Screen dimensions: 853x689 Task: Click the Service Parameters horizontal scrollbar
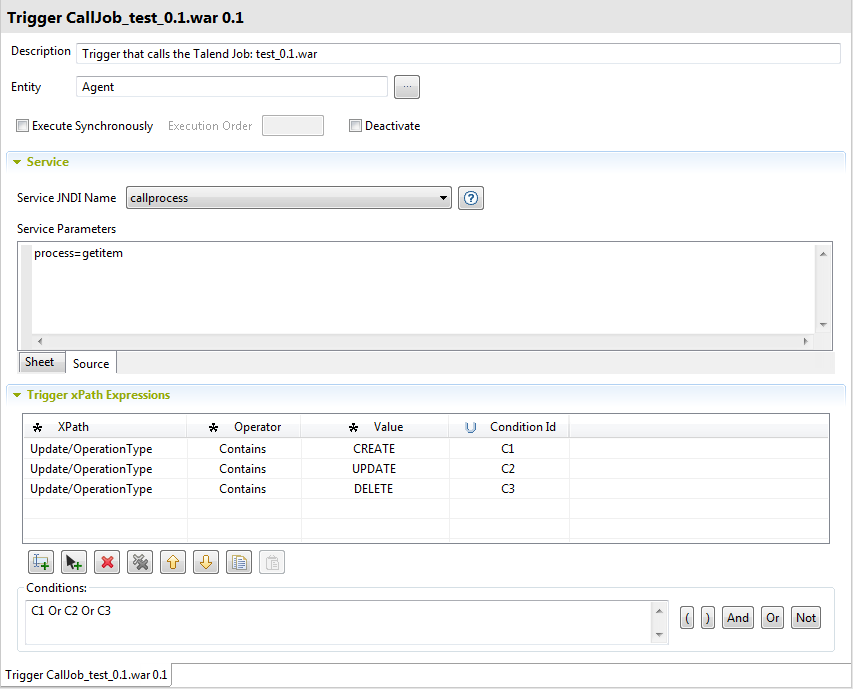point(420,342)
